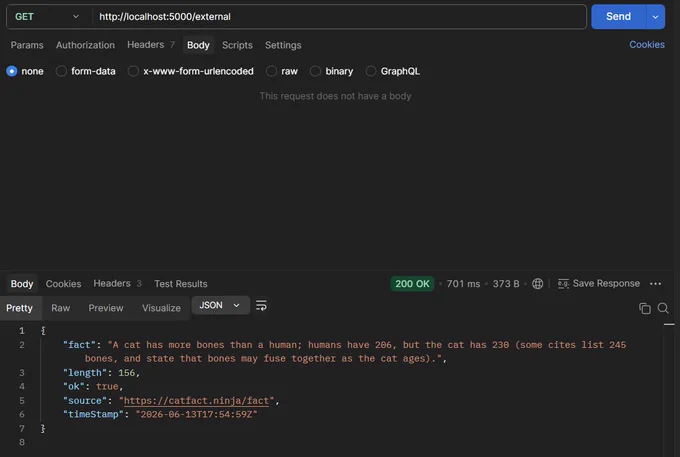Open the Scripts tab
The image size is (680, 457).
click(x=237, y=45)
